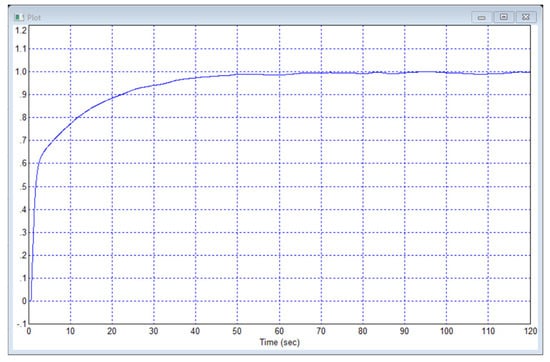Click the 'Time (sec)' axis label
Image resolution: width=550 pixels, height=362 pixels.
point(280,342)
